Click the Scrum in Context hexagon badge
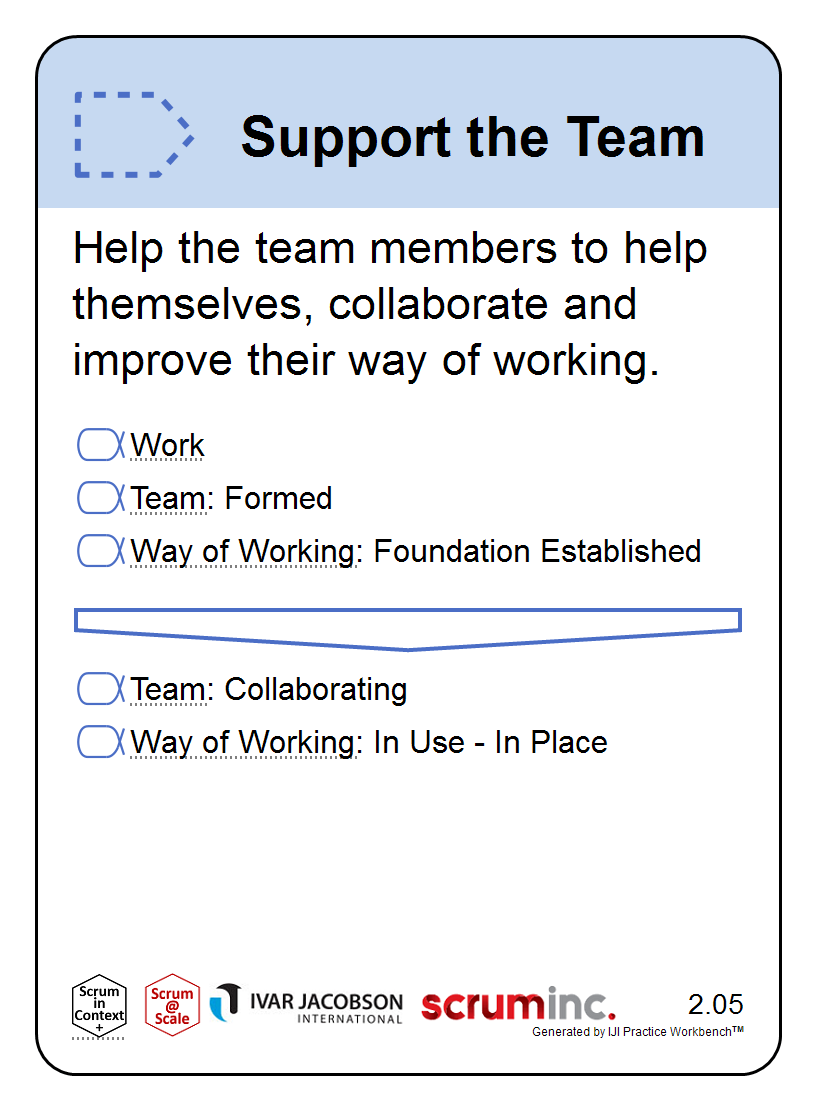The height and width of the screenshot is (1110, 816). [x=99, y=1007]
